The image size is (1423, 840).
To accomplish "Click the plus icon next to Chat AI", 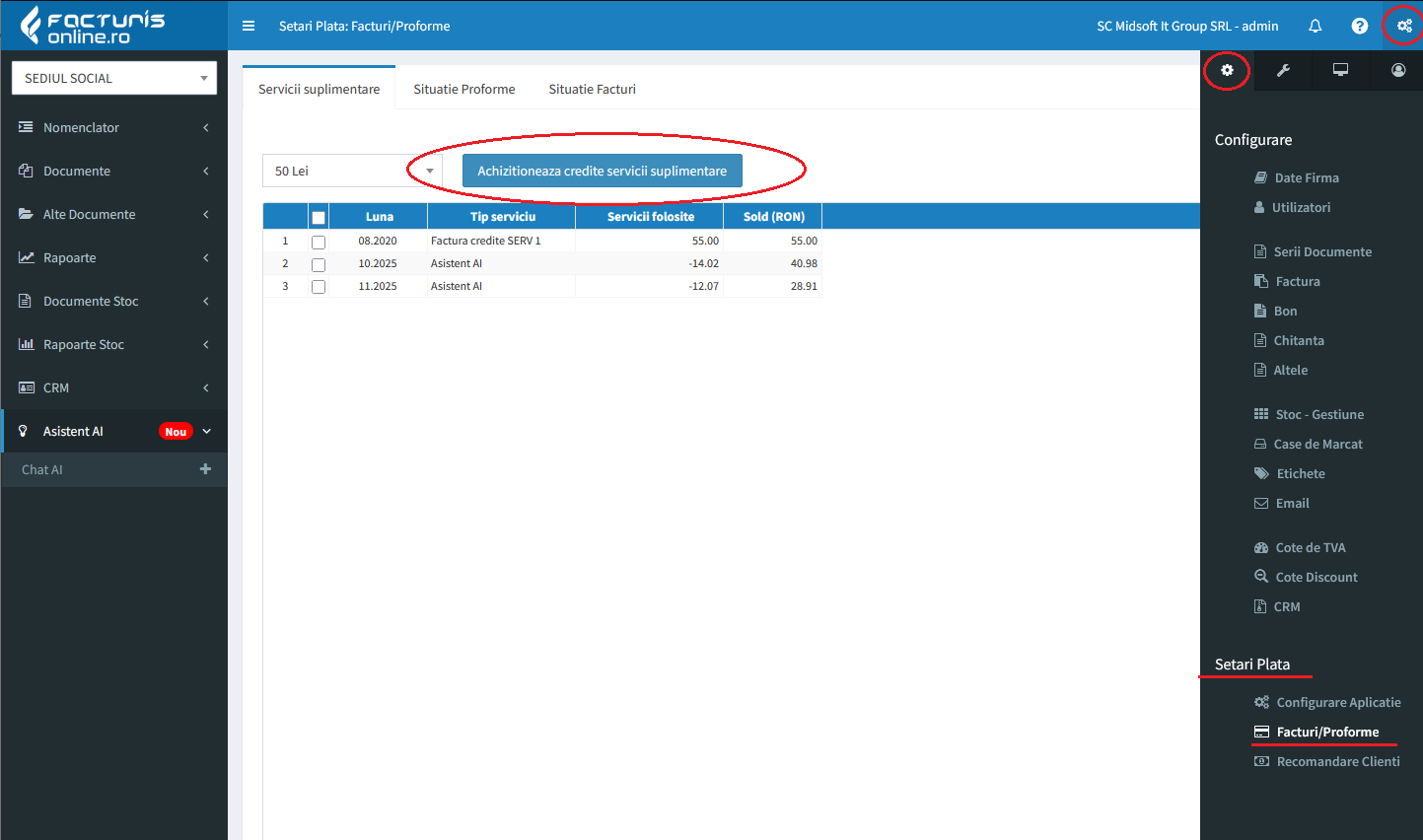I will pos(205,469).
